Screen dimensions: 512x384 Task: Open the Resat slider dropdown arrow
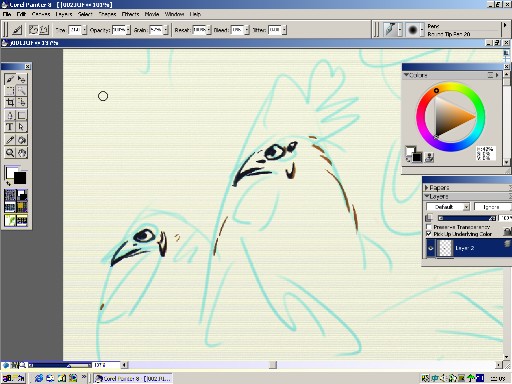(x=209, y=30)
